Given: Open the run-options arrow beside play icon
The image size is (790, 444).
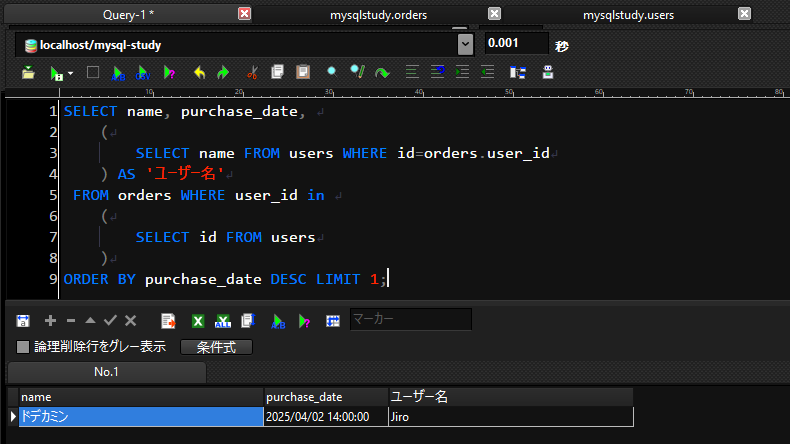Looking at the screenshot, I should pos(71,73).
